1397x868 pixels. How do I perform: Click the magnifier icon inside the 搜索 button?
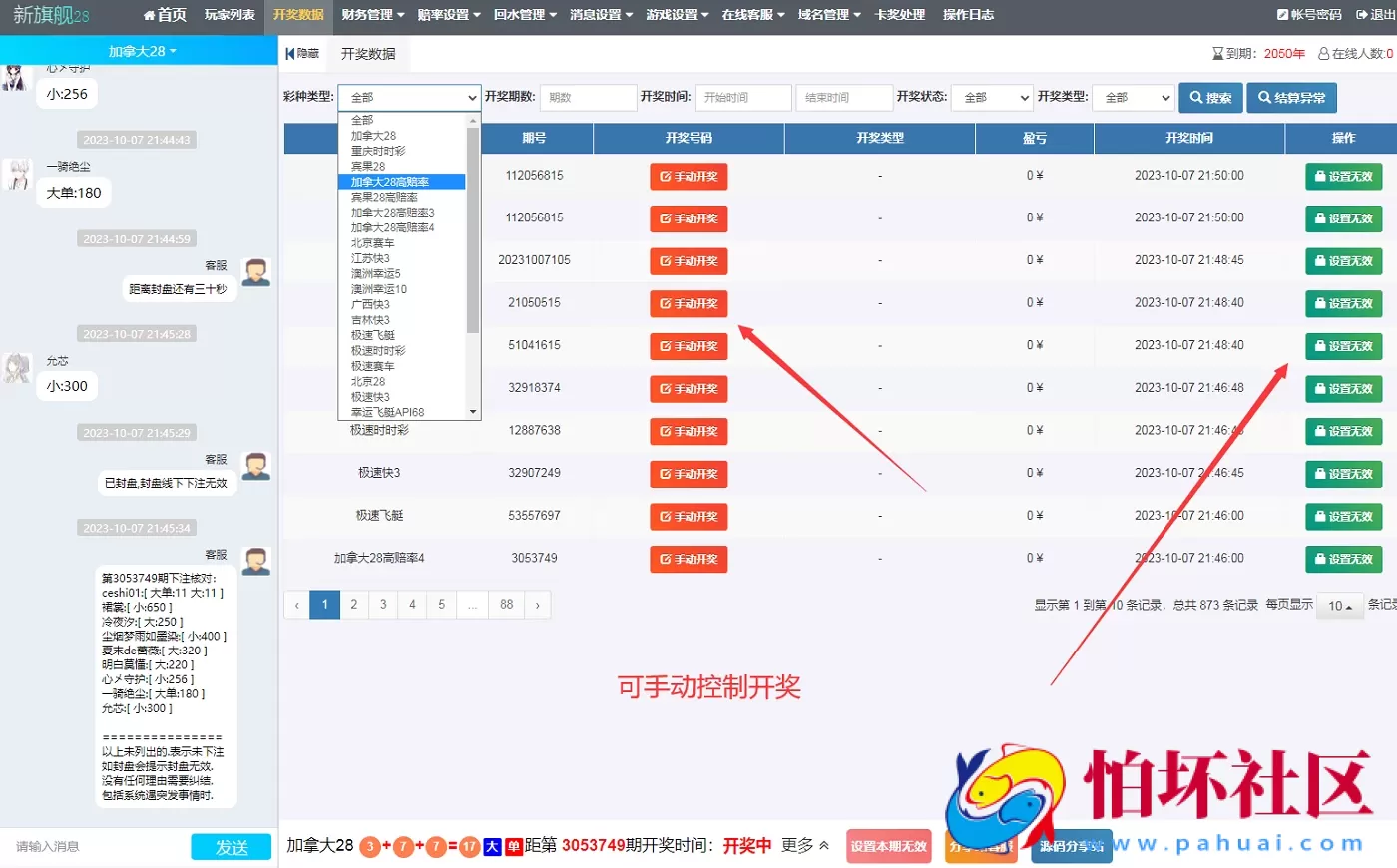point(1195,97)
